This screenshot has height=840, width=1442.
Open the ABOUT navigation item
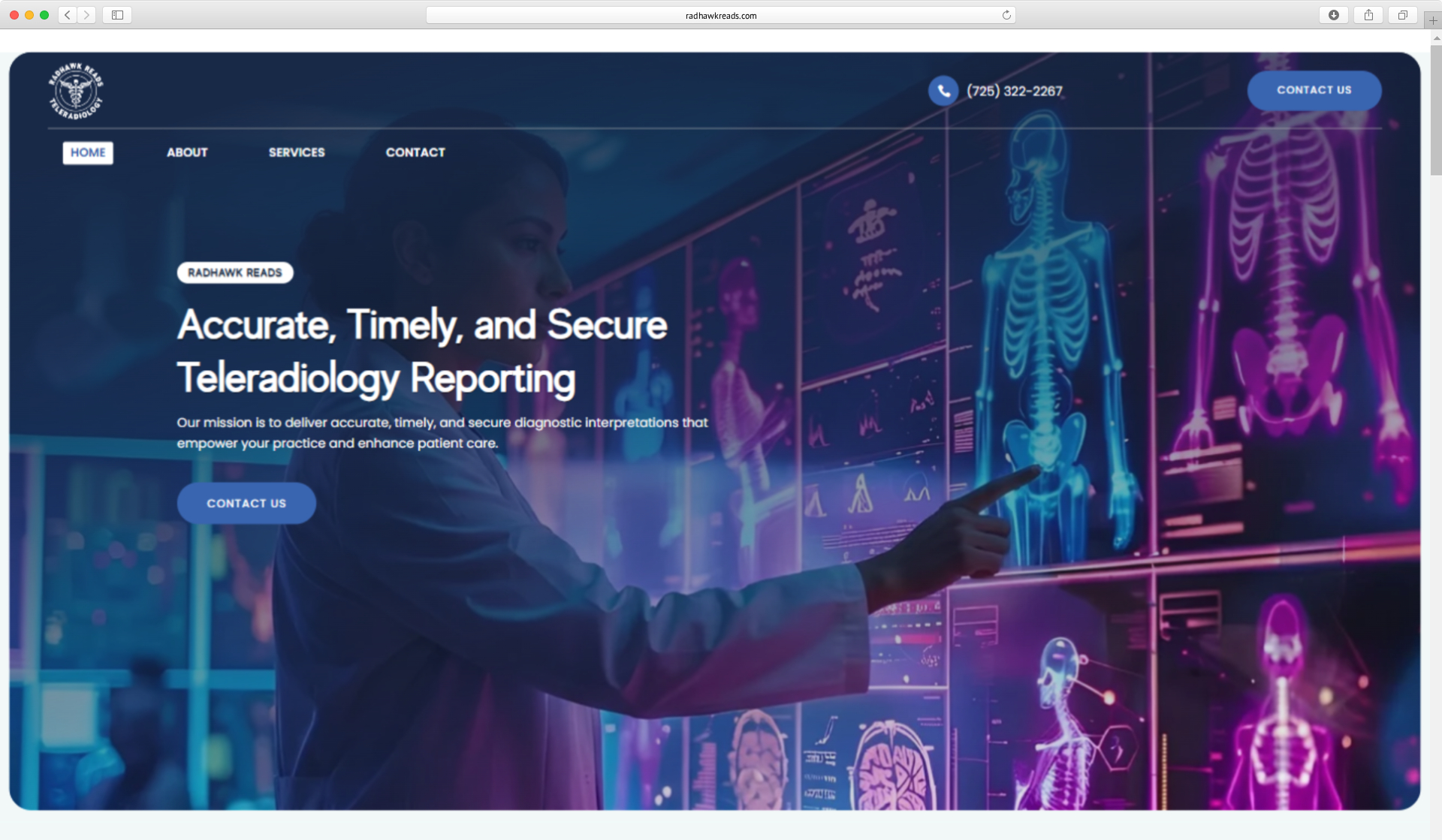(187, 152)
